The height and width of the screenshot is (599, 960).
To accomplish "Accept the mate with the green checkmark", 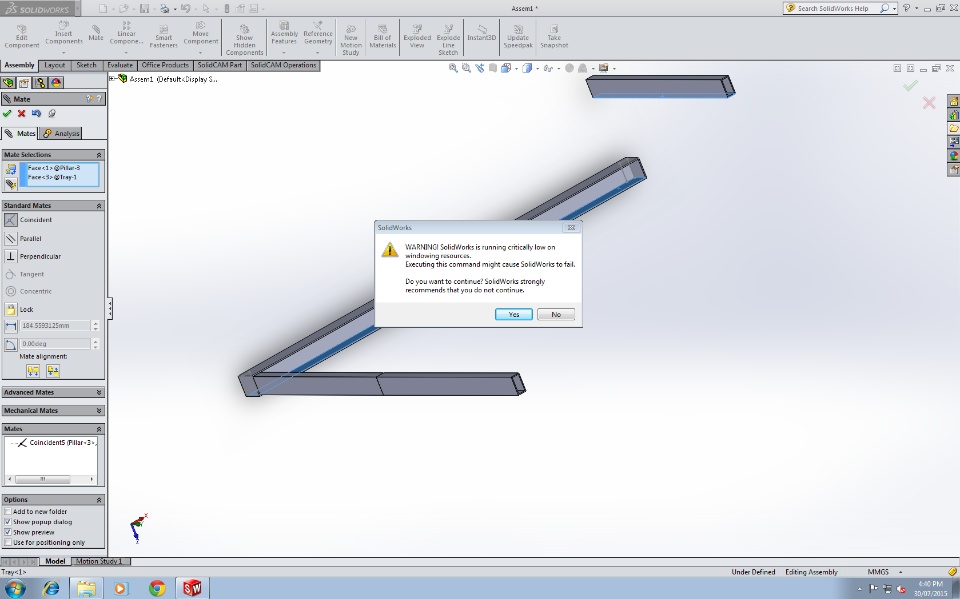I will 7,113.
